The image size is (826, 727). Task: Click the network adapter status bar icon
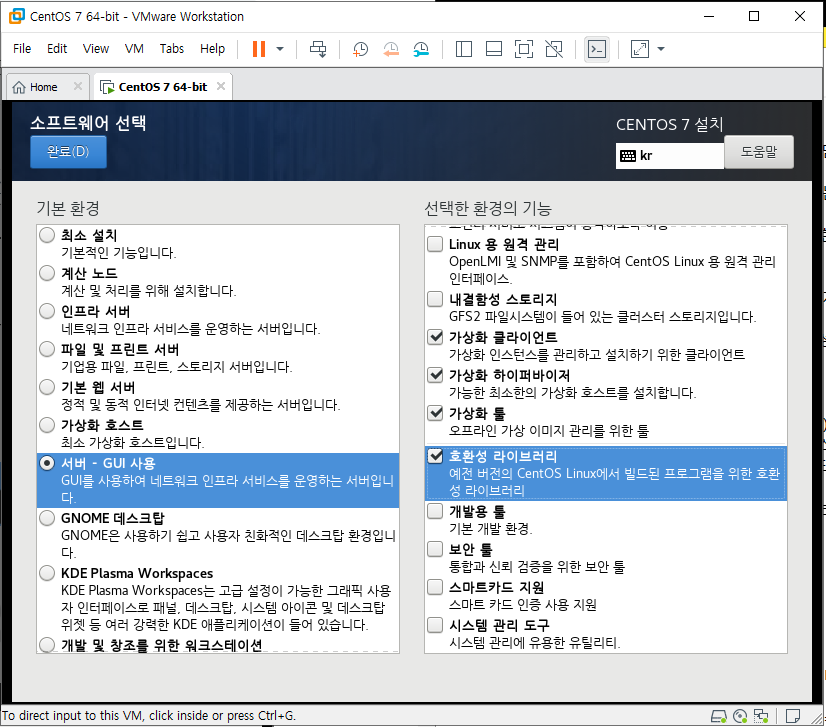click(761, 716)
